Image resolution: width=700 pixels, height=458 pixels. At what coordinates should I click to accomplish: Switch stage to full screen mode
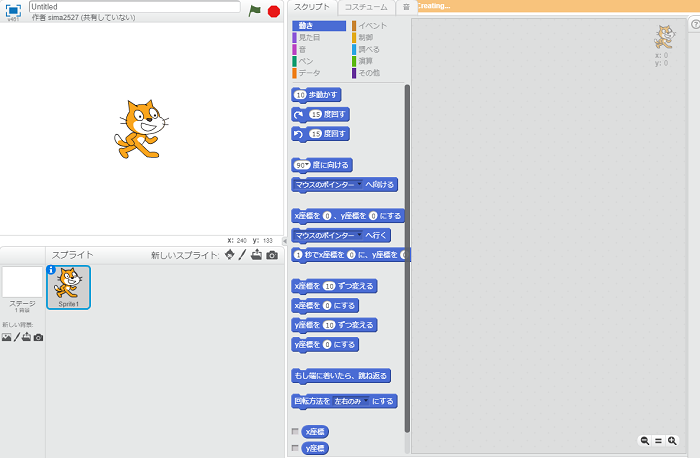pos(13,11)
